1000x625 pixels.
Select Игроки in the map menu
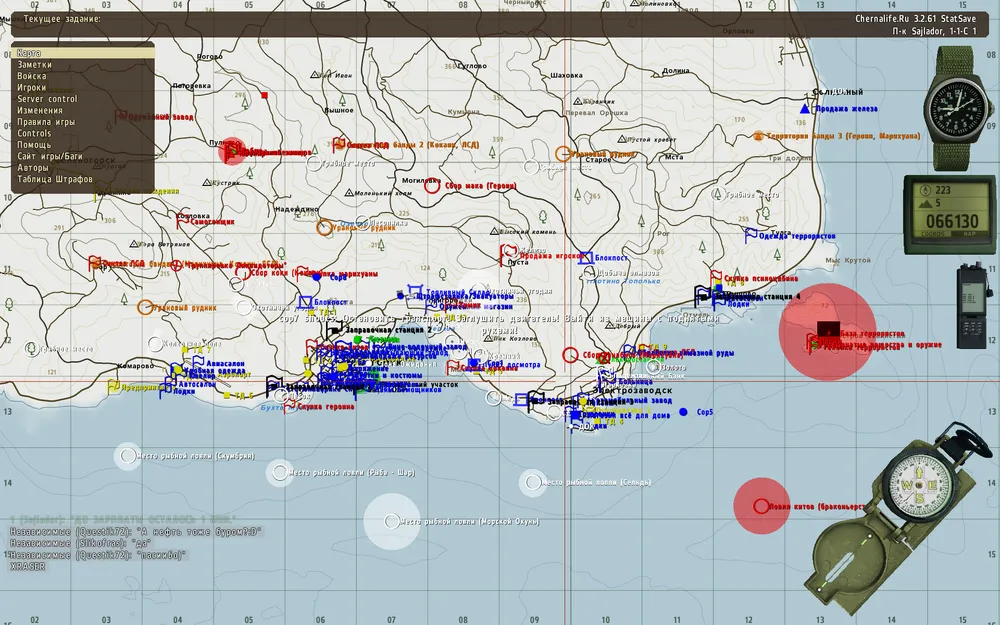(x=32, y=88)
